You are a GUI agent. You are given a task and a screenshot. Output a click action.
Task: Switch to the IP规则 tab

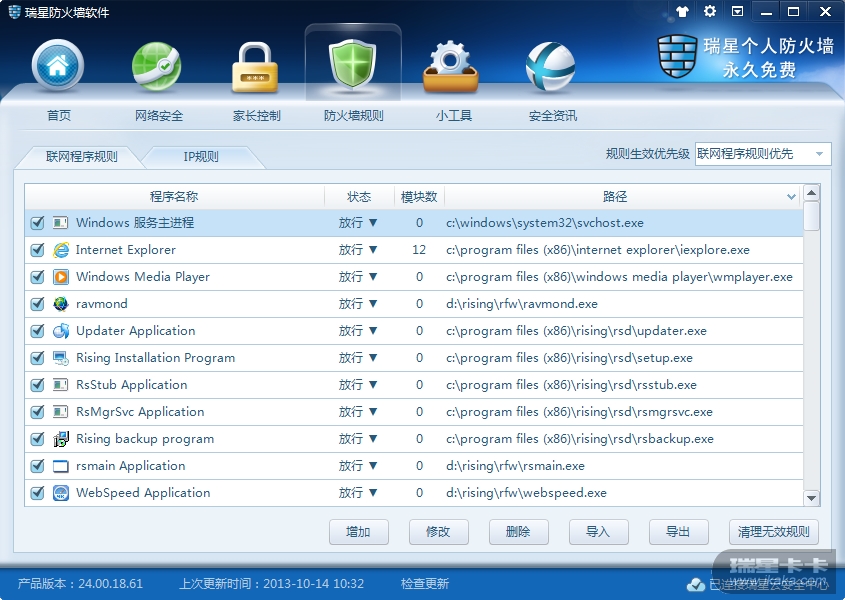point(200,157)
